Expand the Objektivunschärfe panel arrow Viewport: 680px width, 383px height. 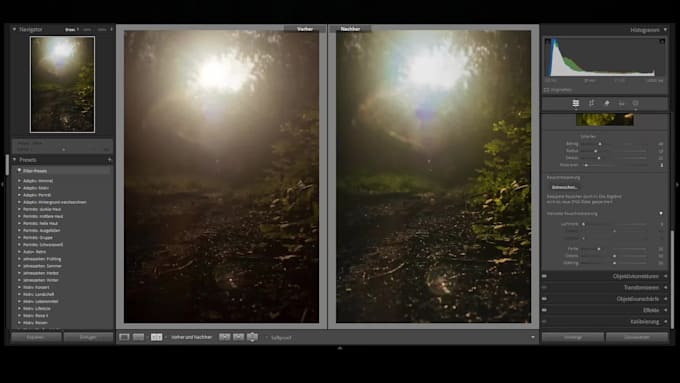click(665, 298)
